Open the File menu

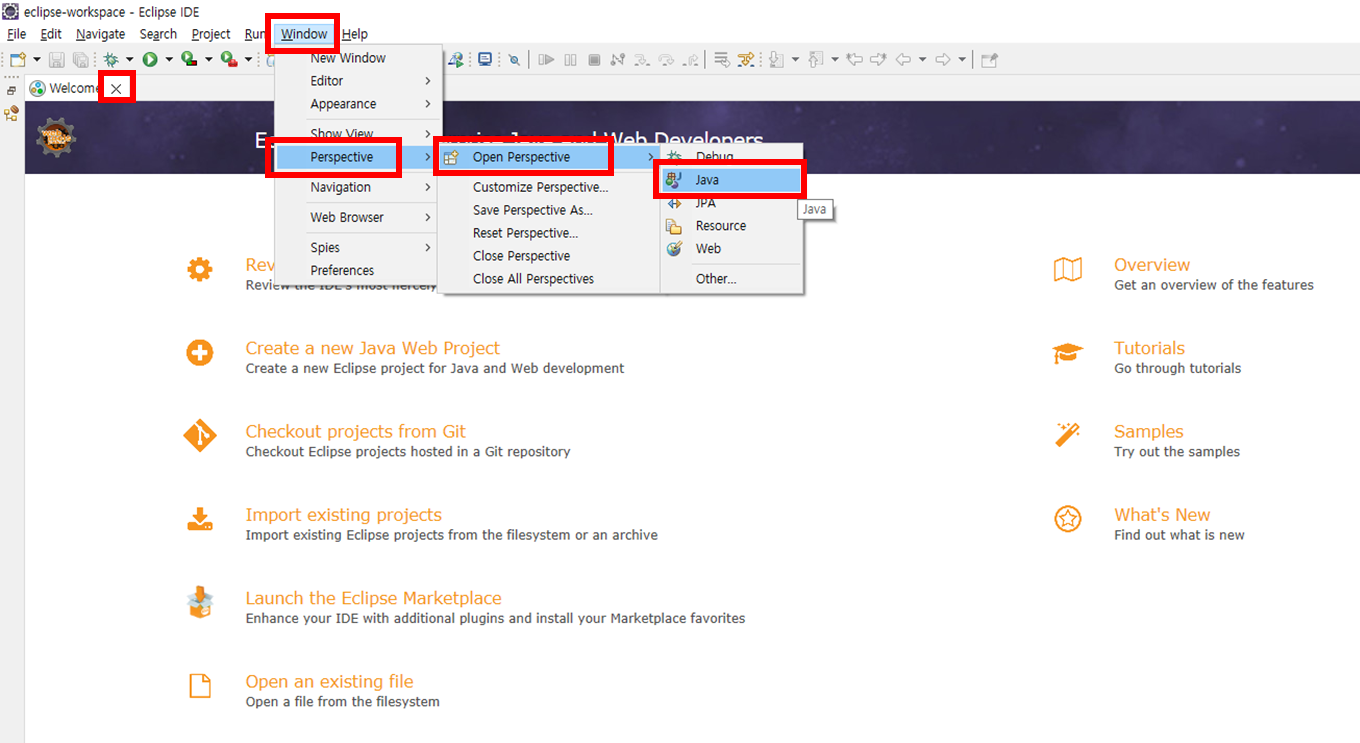click(16, 34)
